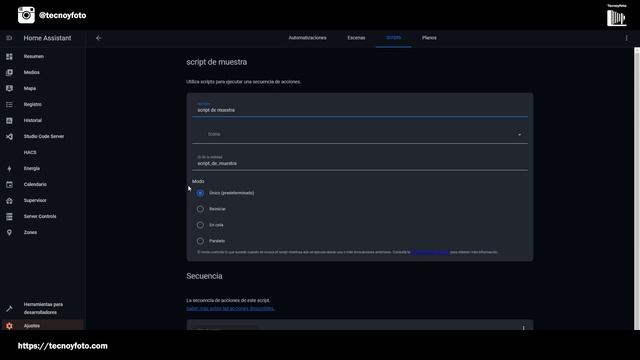Click Home Assistant title text
The width and height of the screenshot is (640, 360).
(x=47, y=38)
